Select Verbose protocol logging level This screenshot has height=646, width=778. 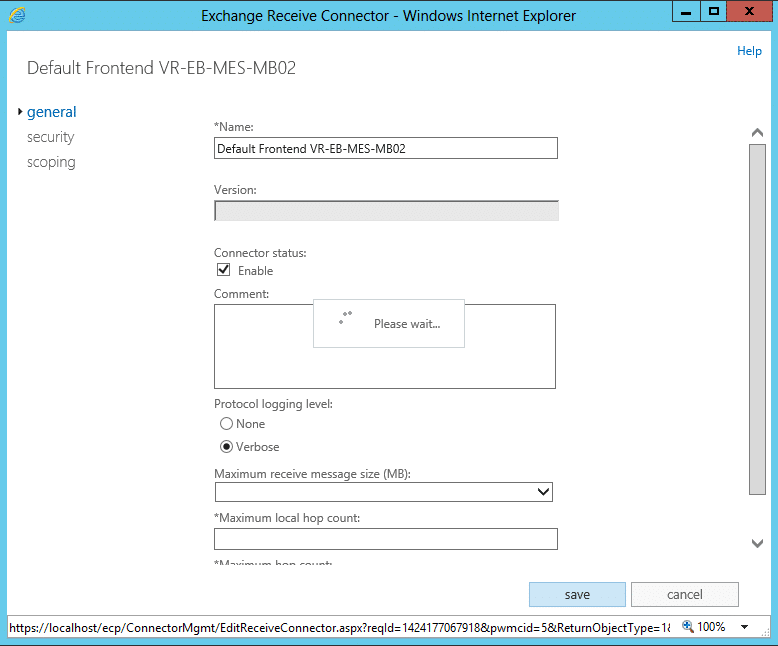click(x=226, y=447)
